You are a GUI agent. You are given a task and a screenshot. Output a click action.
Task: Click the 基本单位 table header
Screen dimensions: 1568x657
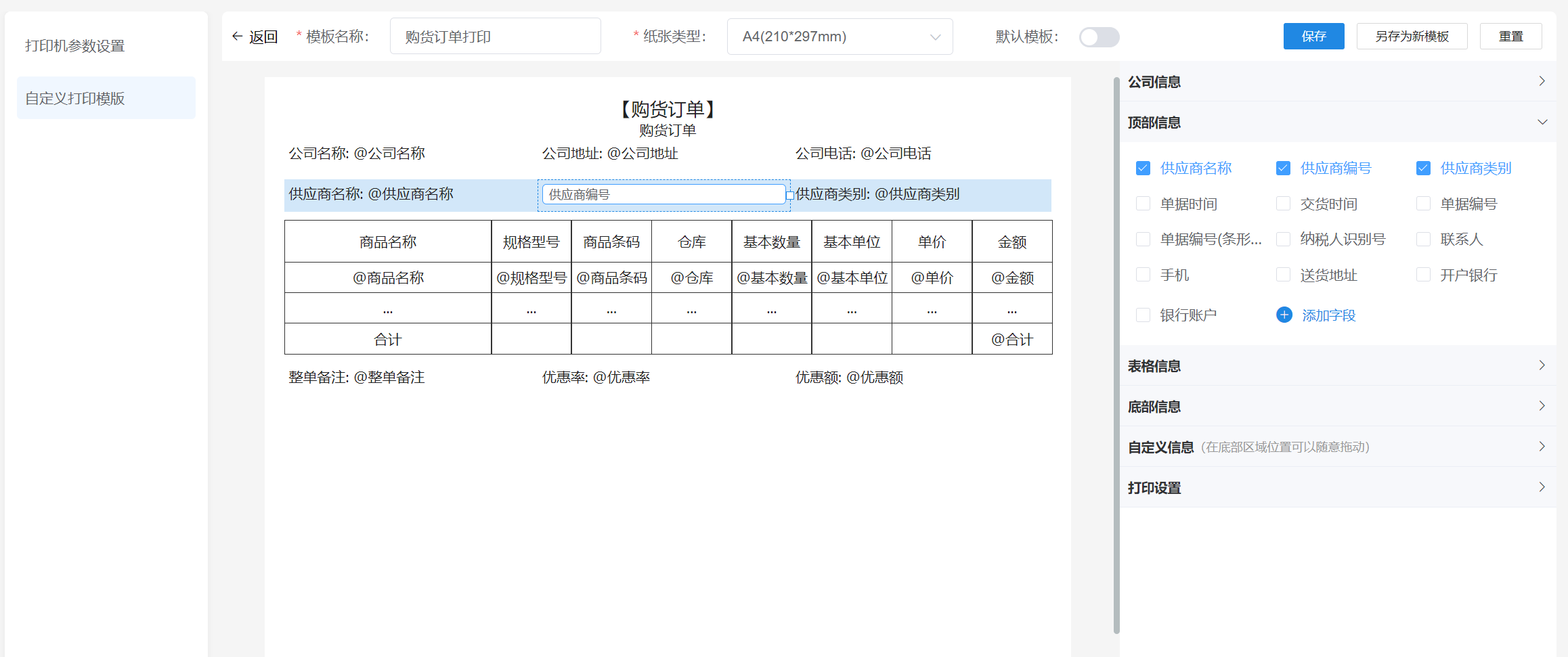pyautogui.click(x=852, y=242)
